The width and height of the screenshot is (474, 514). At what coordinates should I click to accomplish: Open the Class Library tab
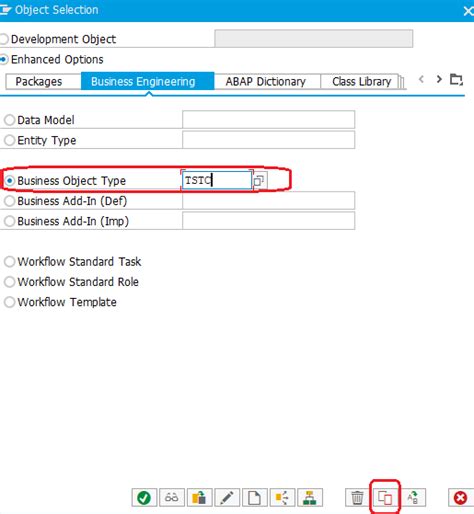pyautogui.click(x=361, y=81)
